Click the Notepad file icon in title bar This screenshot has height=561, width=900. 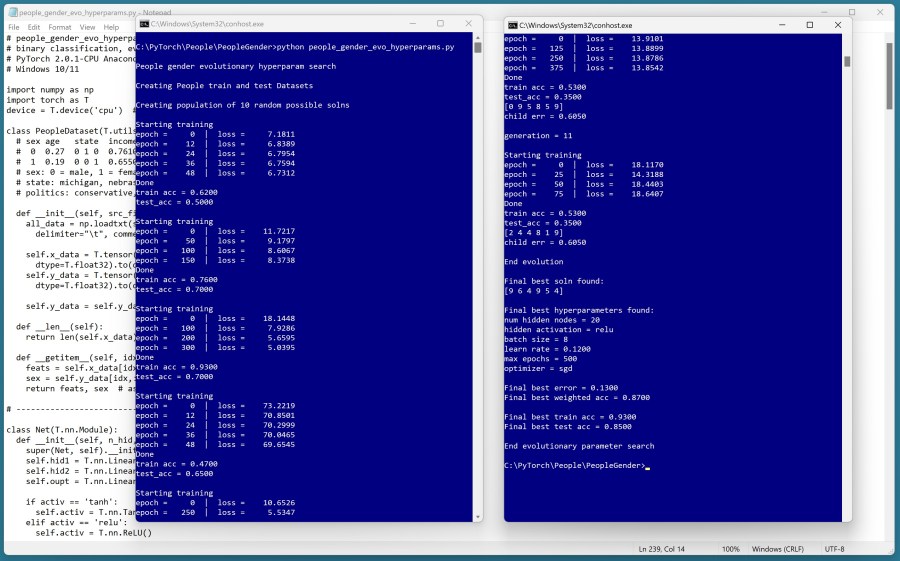12,12
